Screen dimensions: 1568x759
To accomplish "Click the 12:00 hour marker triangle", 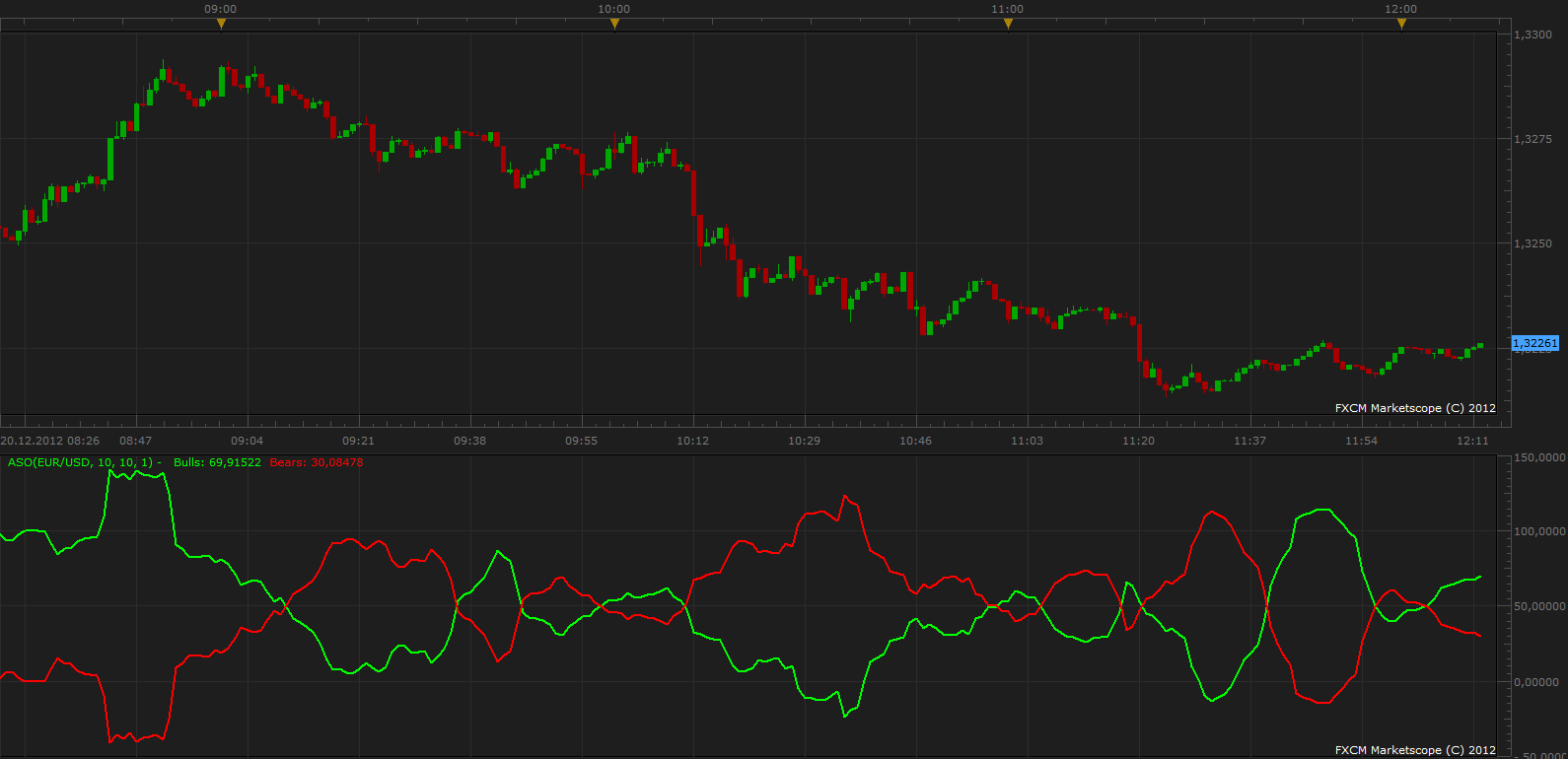I will [x=1401, y=24].
